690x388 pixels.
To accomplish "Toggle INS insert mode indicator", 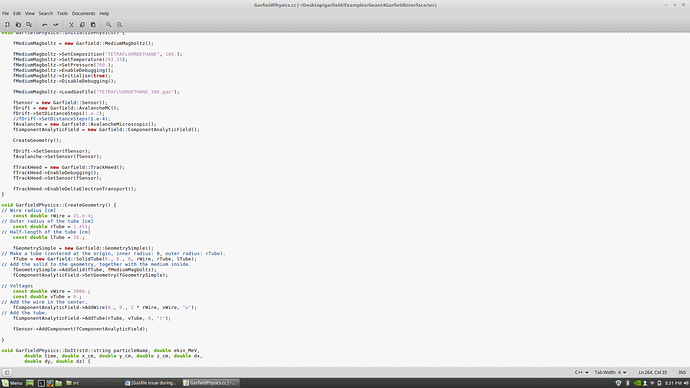I will 682,372.
